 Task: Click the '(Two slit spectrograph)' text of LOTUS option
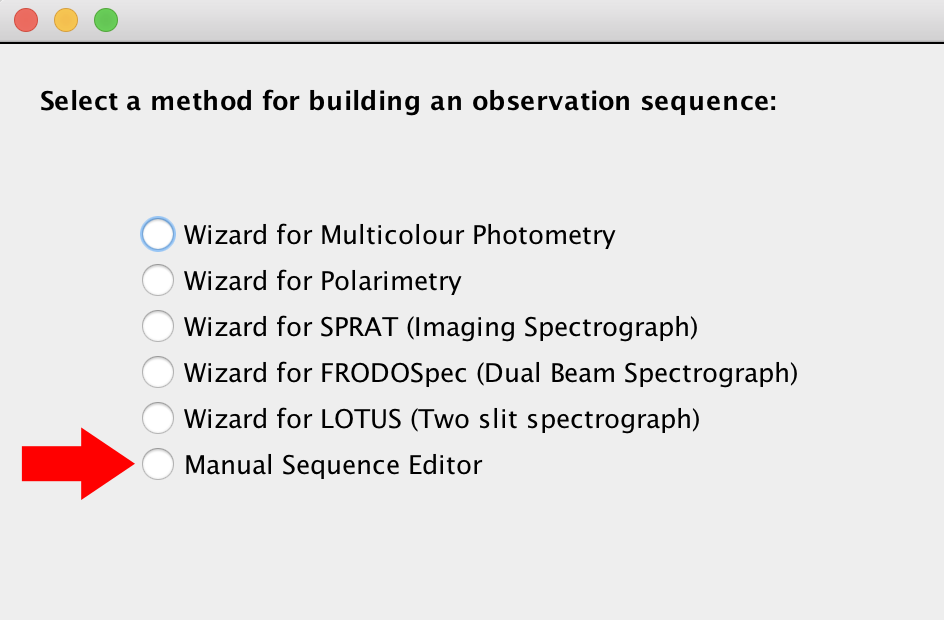click(555, 419)
